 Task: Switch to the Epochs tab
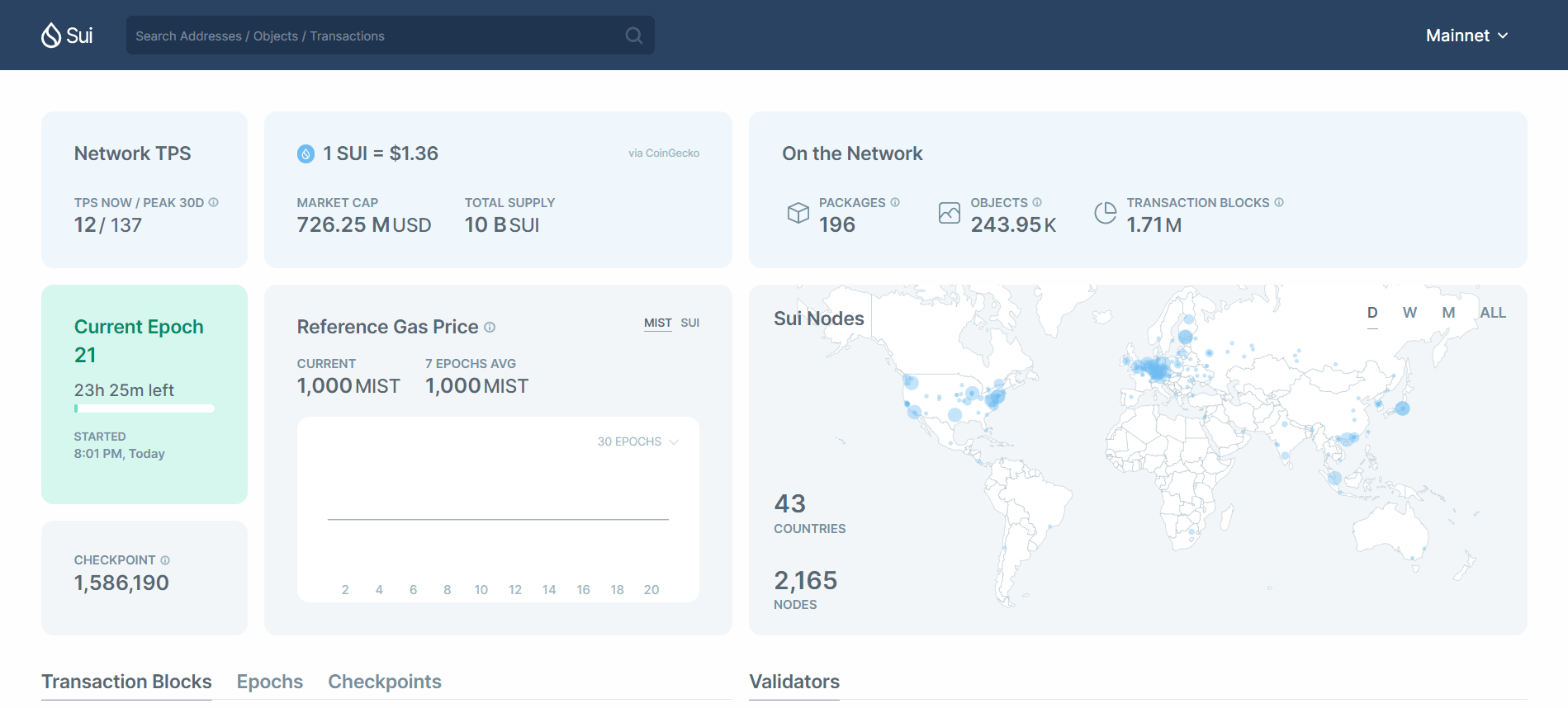pos(270,682)
